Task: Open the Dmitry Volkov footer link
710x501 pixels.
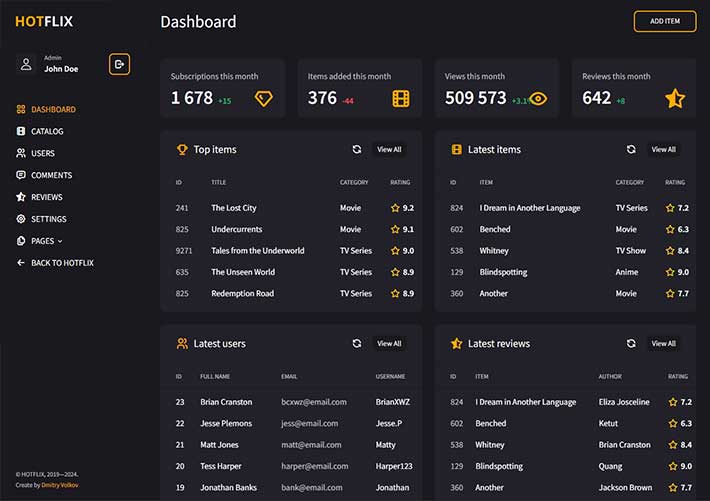Action: pos(59,485)
